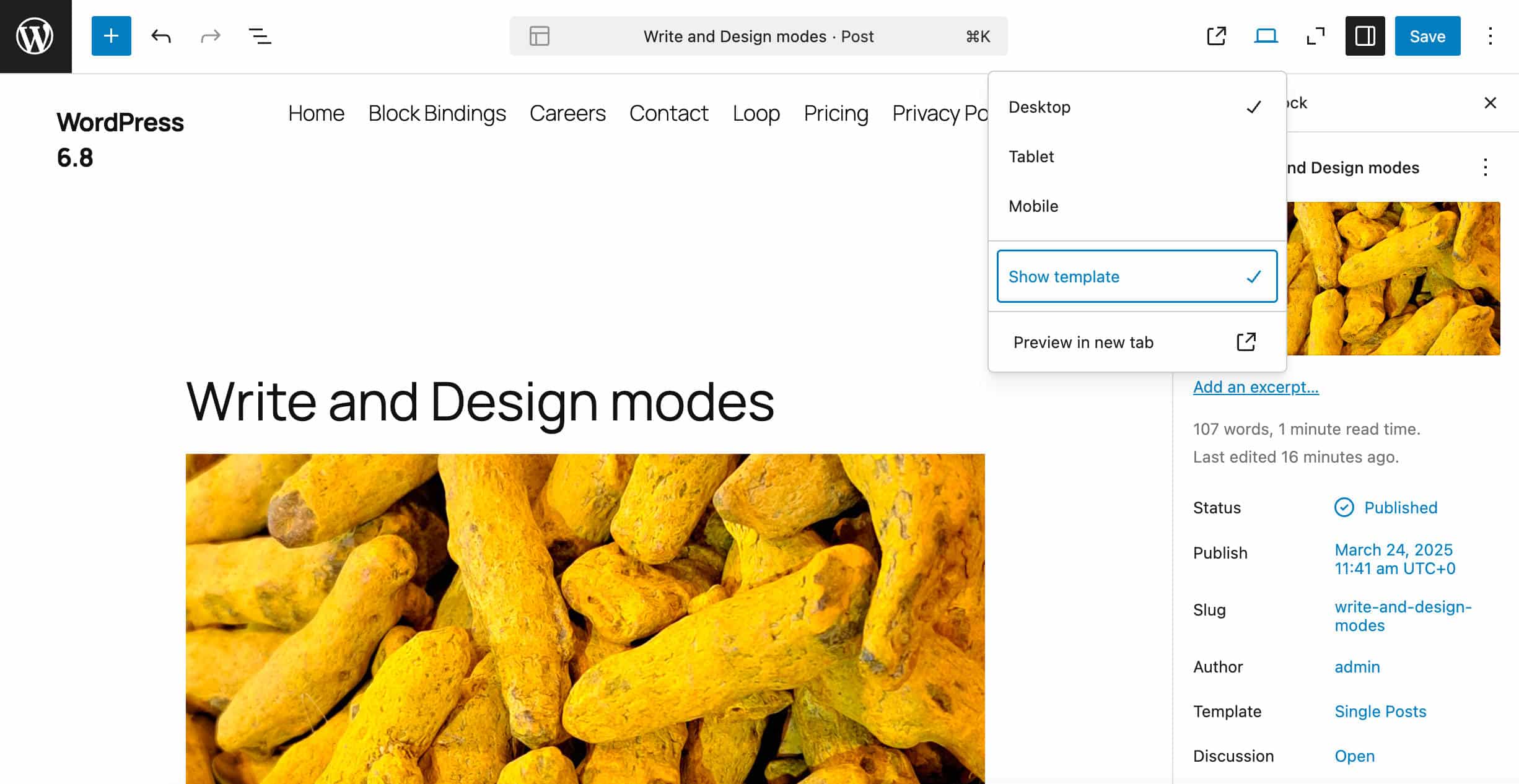Redo the last change

click(x=209, y=36)
